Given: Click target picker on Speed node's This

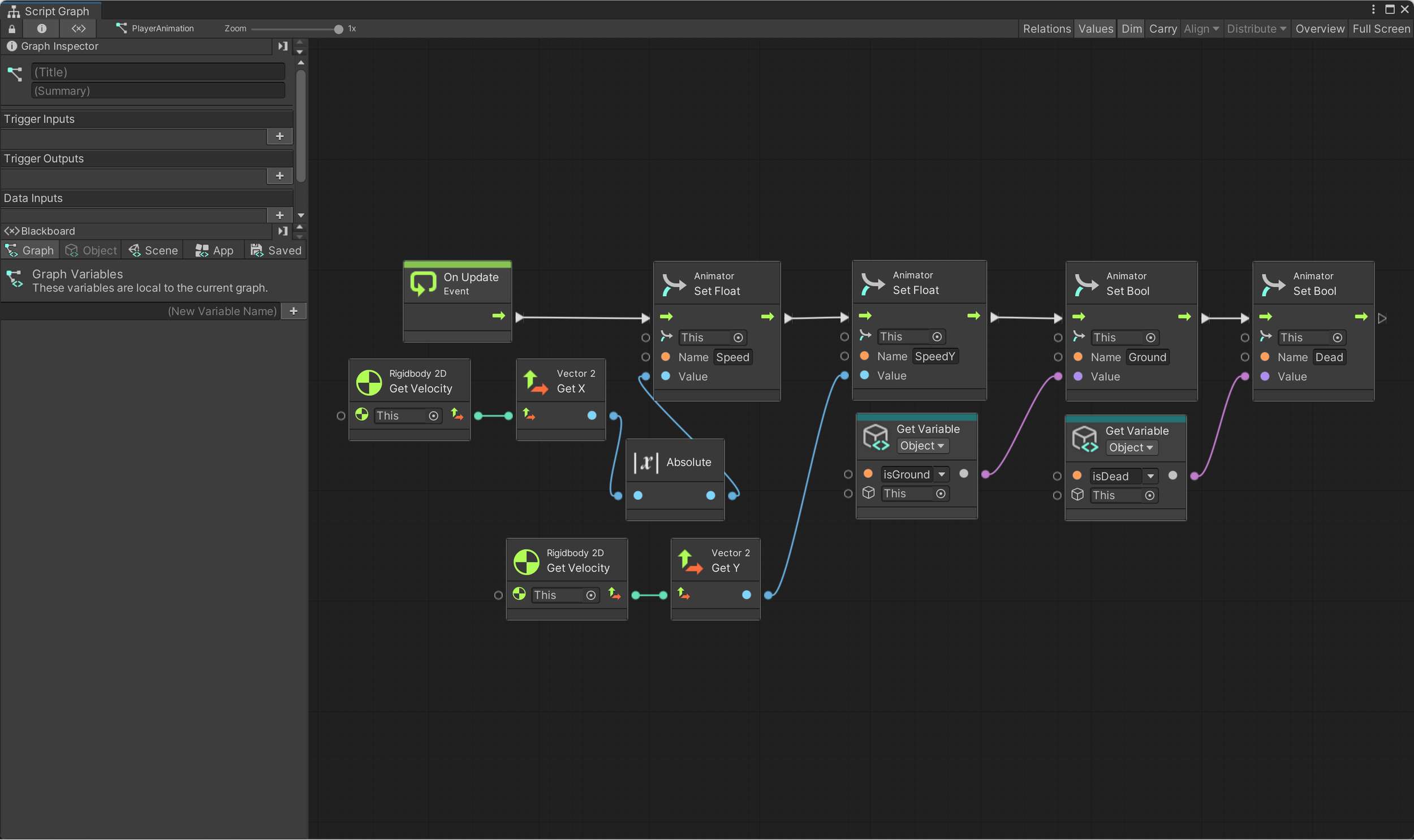Looking at the screenshot, I should click(738, 338).
